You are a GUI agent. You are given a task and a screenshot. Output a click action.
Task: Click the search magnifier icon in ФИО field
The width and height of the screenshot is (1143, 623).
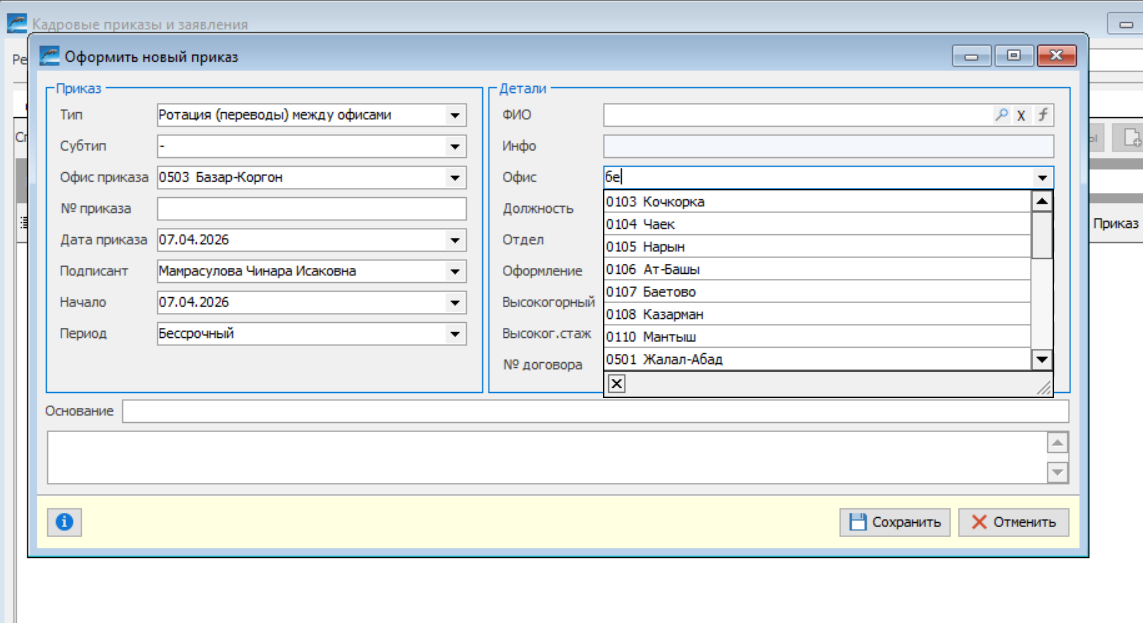click(1002, 115)
